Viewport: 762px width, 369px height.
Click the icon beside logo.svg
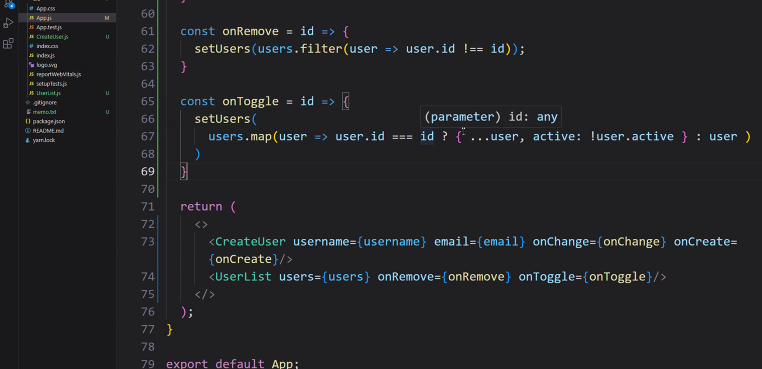point(32,65)
